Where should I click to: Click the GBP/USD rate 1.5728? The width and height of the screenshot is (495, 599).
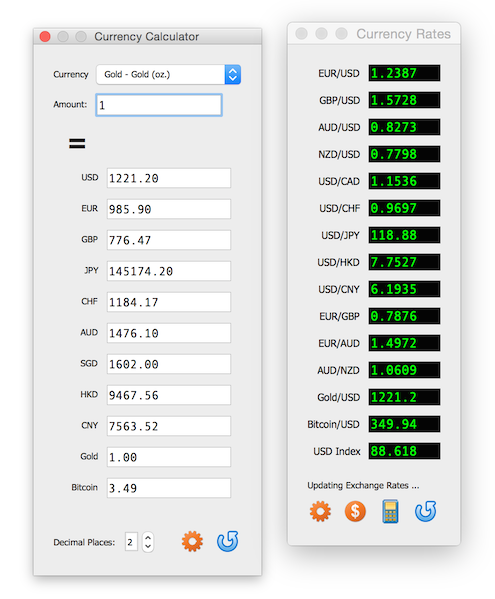(x=404, y=100)
